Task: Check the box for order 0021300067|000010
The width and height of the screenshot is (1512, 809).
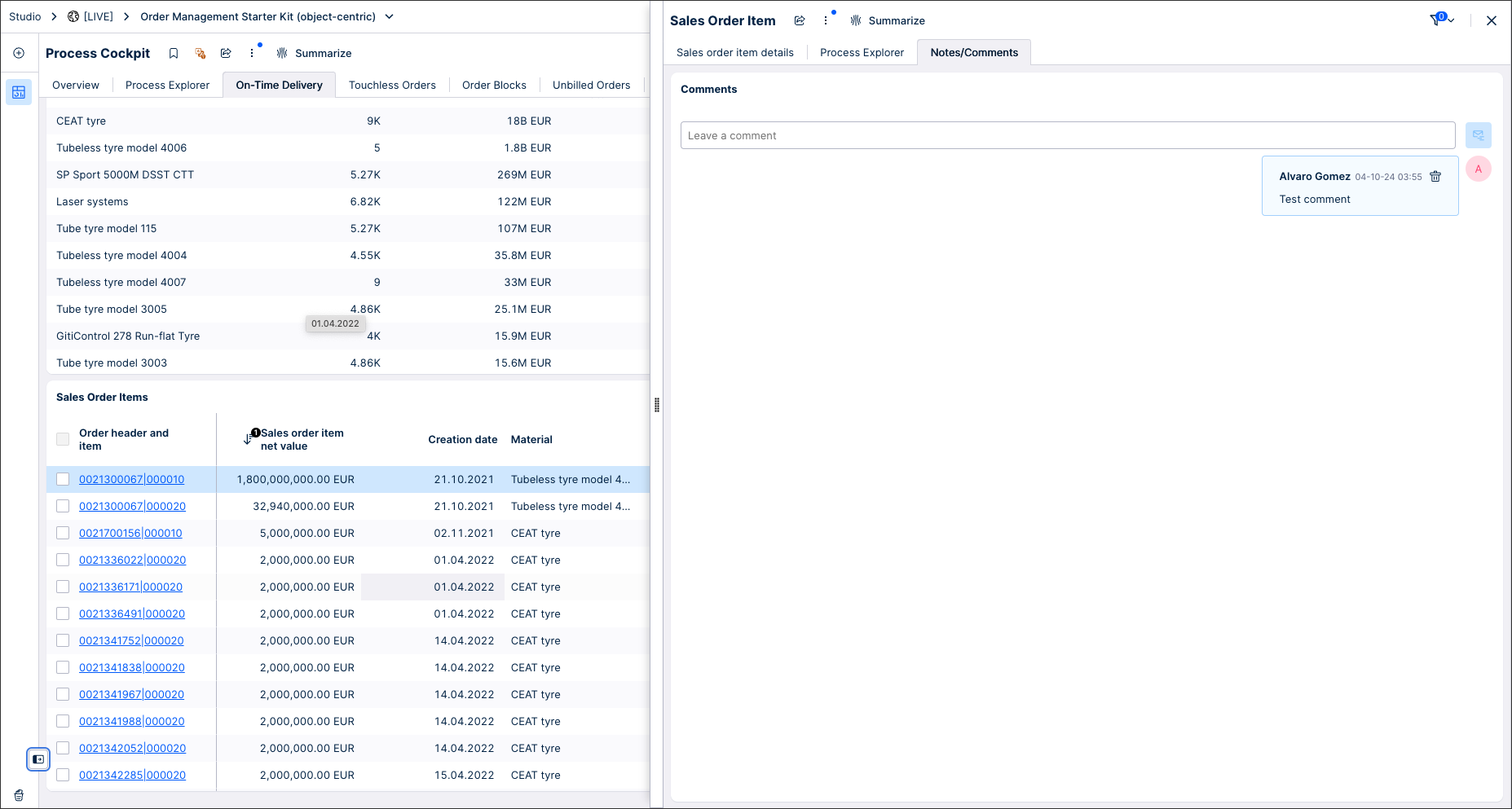Action: point(63,479)
